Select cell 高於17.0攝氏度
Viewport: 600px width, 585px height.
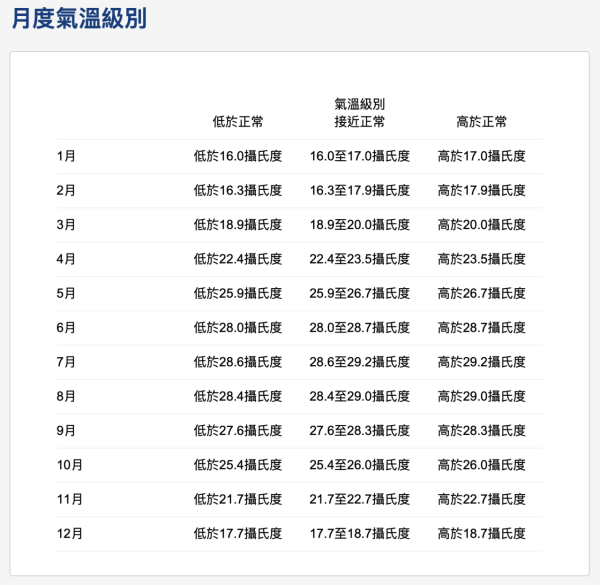coord(481,156)
